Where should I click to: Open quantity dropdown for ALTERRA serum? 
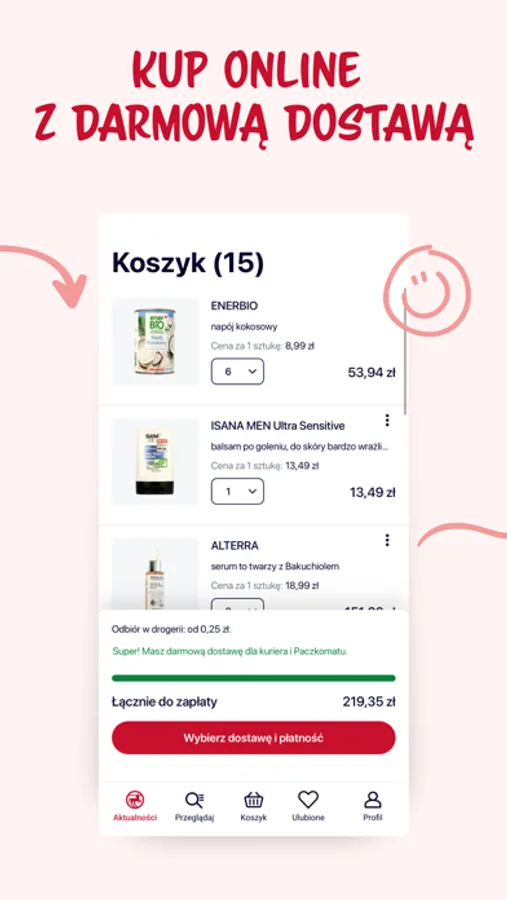click(237, 604)
